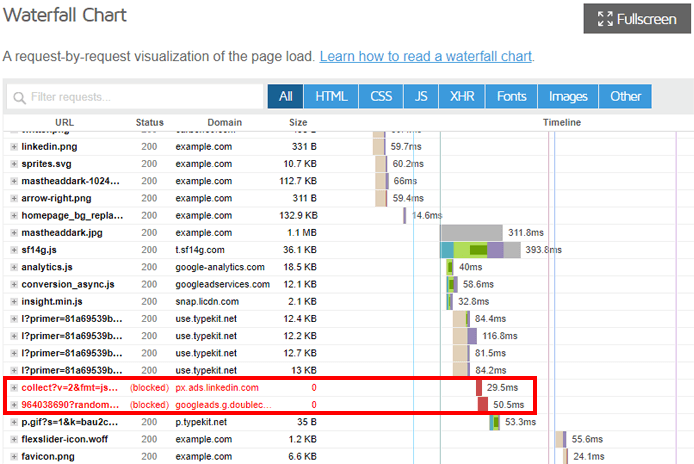The height and width of the screenshot is (464, 694).
Task: Select the All filter tab
Action: pyautogui.click(x=285, y=96)
